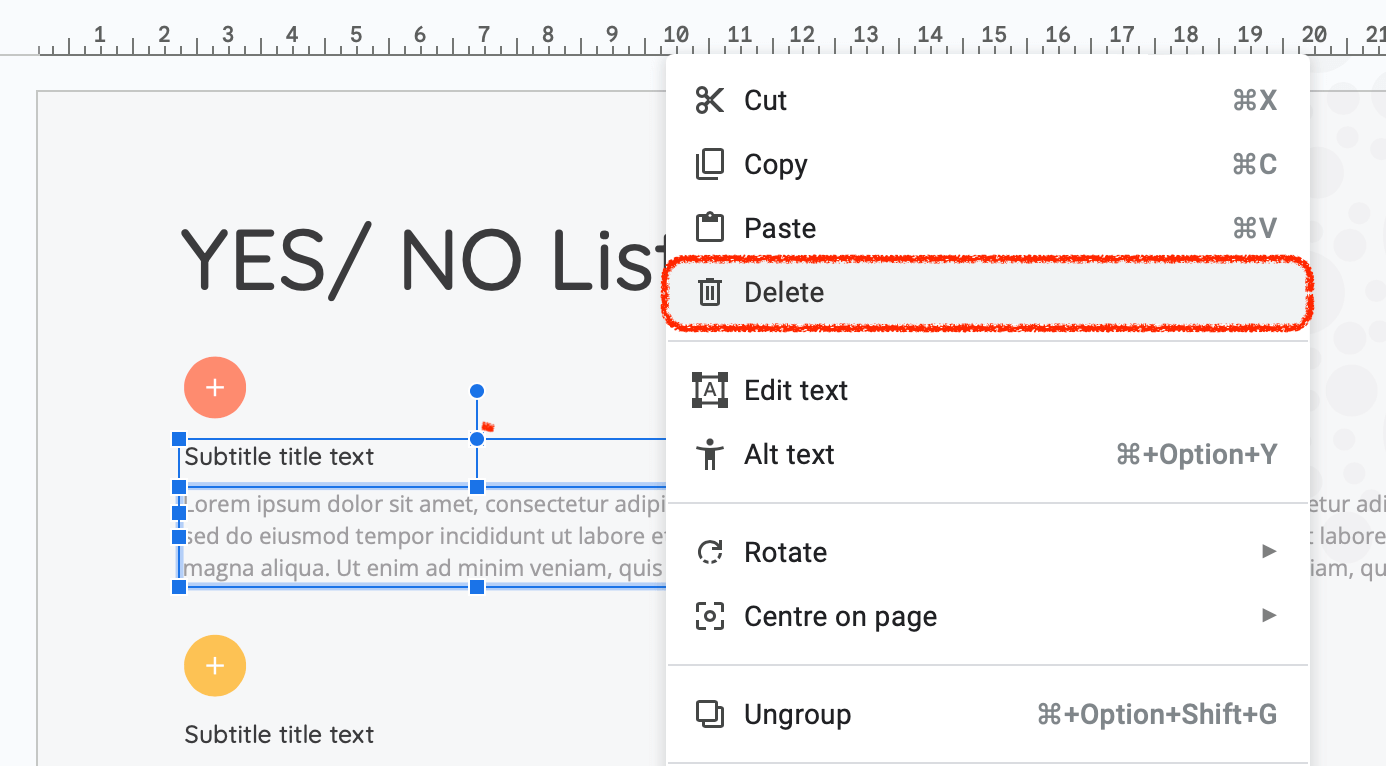
Task: Click the Paste clipboard icon
Action: [x=709, y=228]
